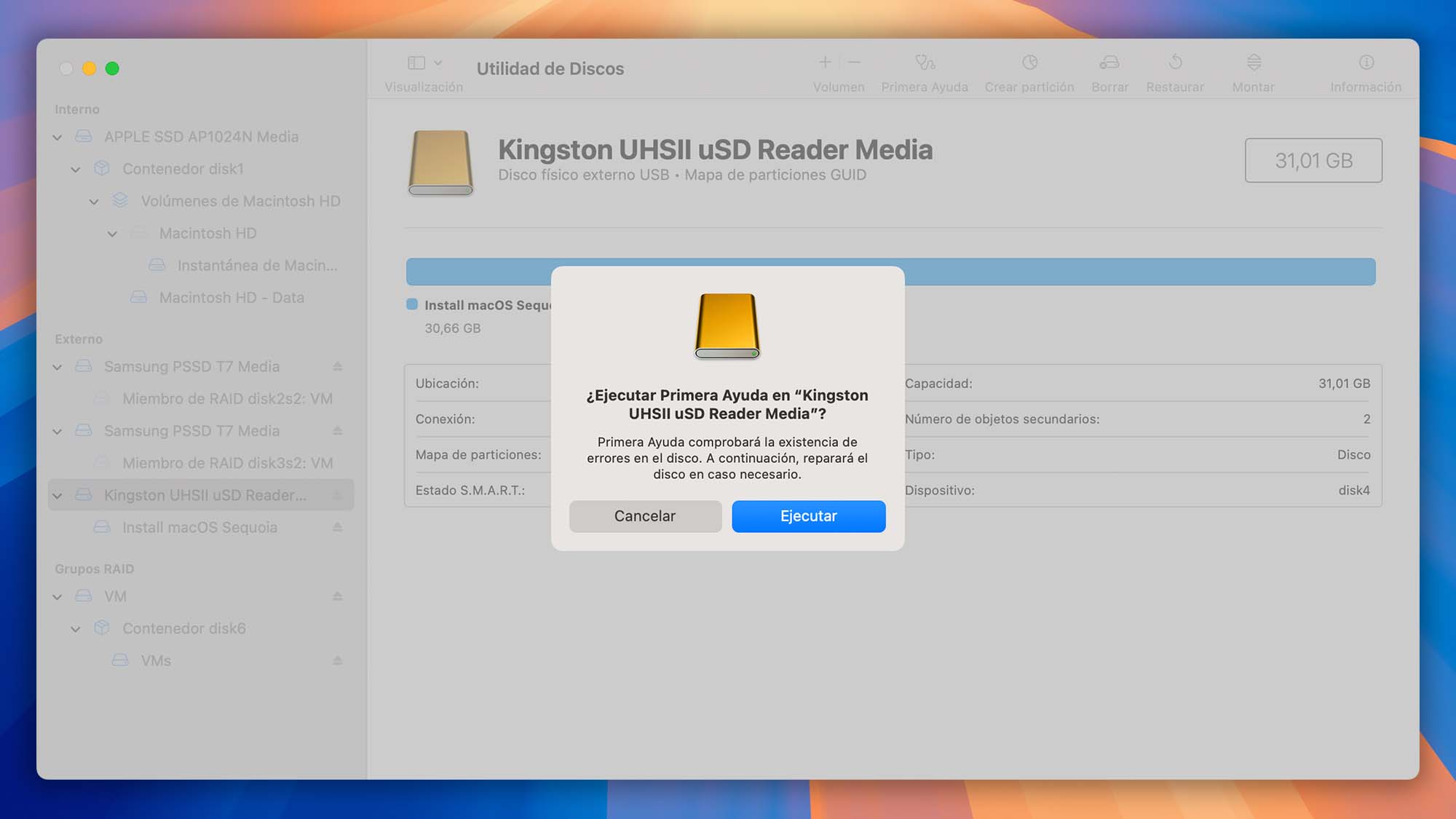Viewport: 1456px width, 819px height.
Task: Click the blue partition usage bar
Action: pyautogui.click(x=890, y=272)
